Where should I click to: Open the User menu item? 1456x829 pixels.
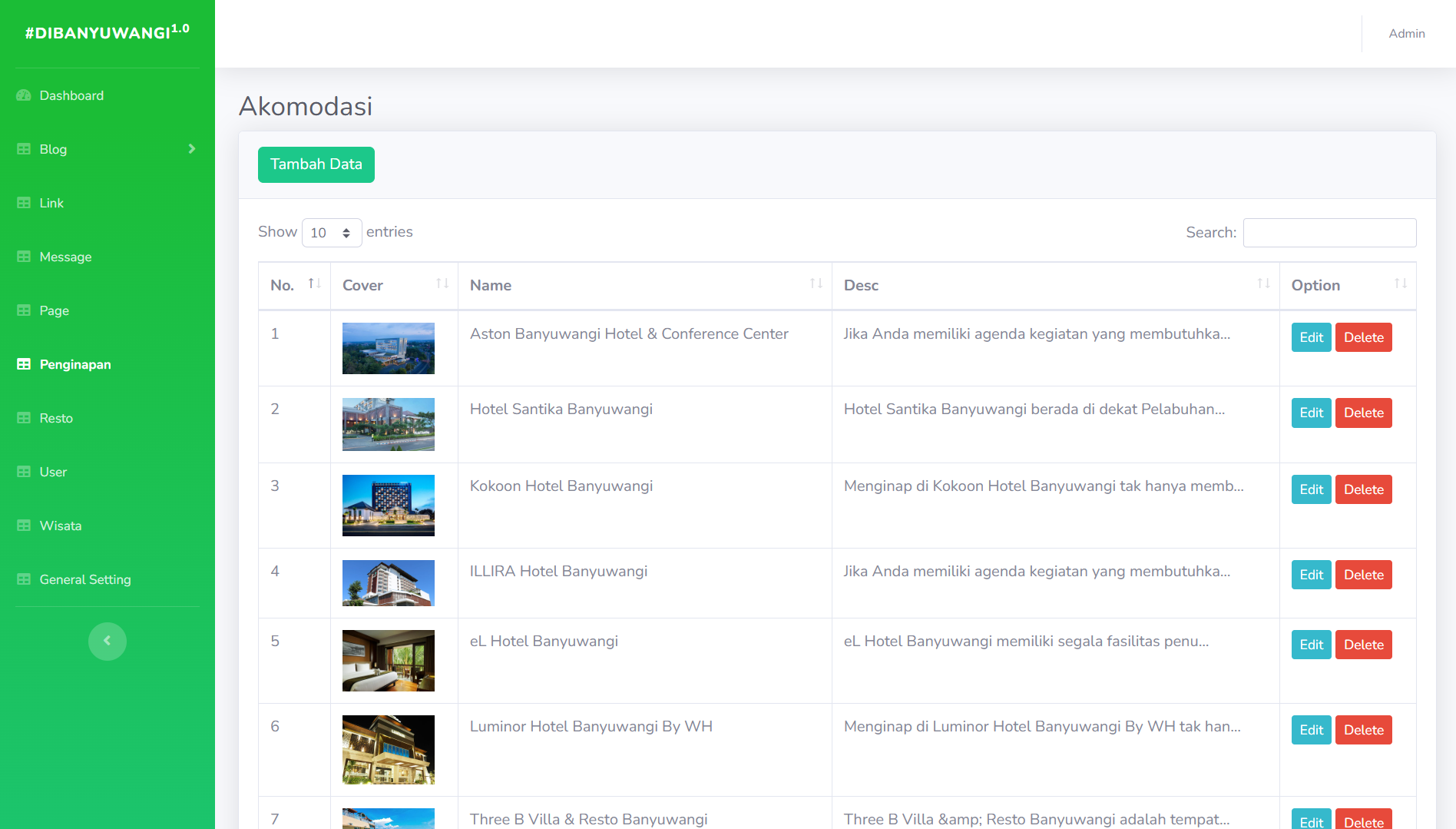[108, 472]
